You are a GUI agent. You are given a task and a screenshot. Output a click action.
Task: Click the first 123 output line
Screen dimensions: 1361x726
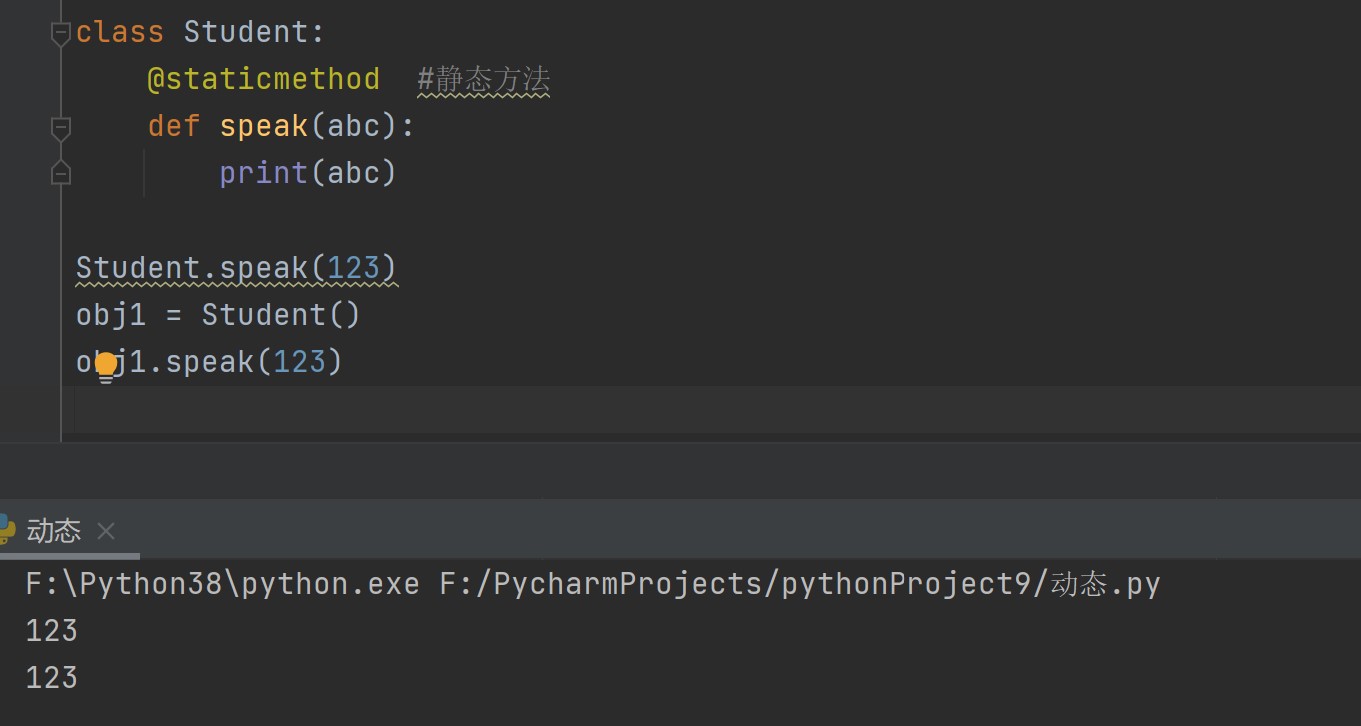[52, 630]
